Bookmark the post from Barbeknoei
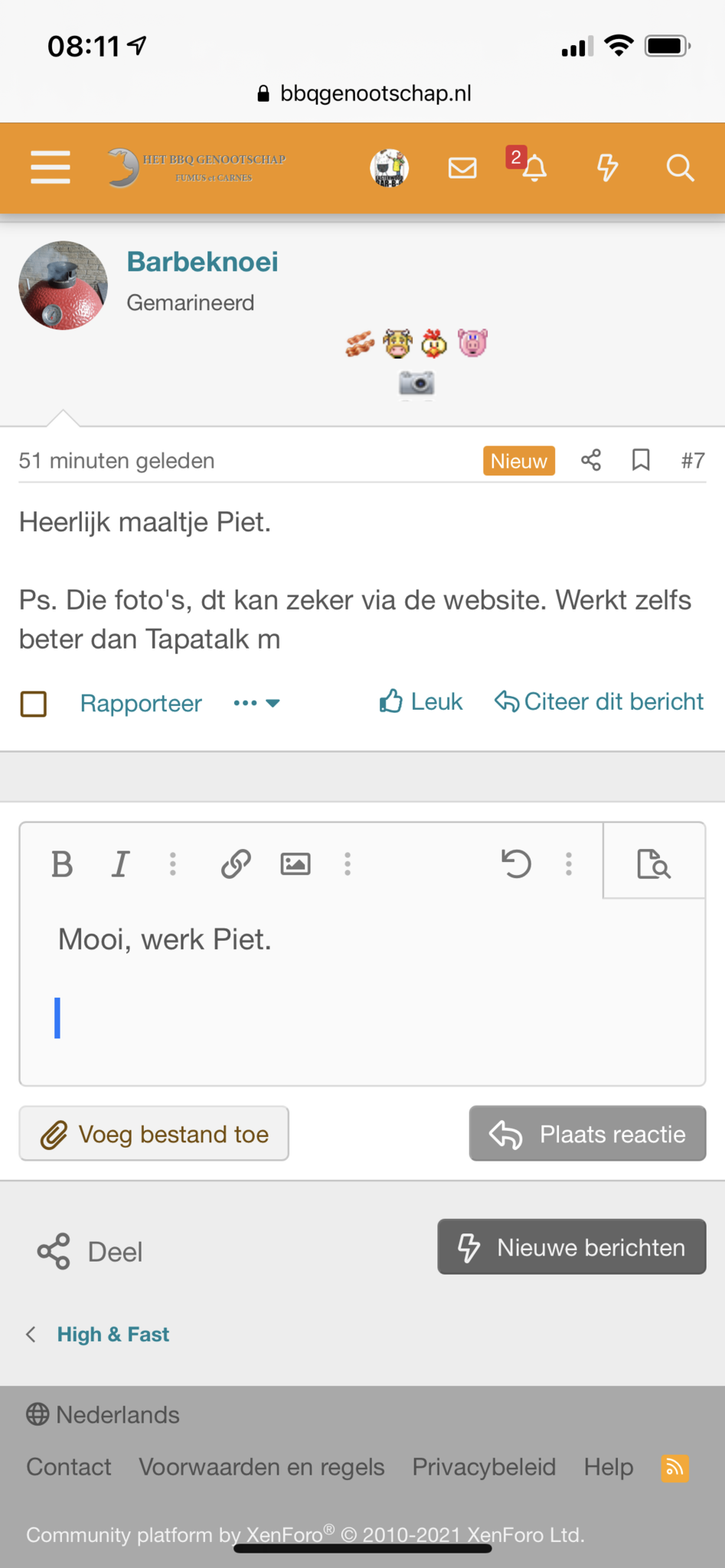Screen dimensions: 725x1568 point(641,460)
